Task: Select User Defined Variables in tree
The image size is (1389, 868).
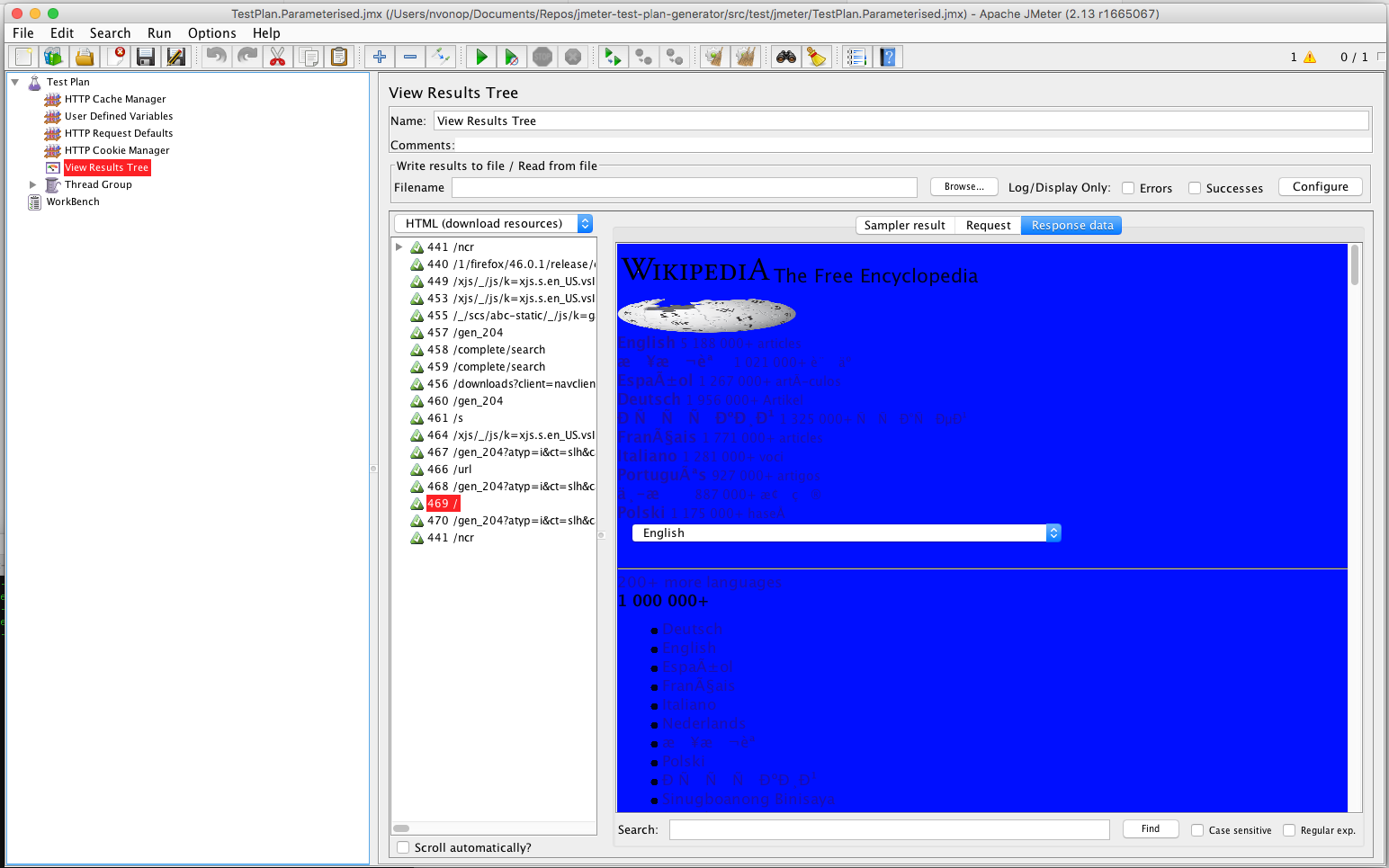Action: click(119, 116)
